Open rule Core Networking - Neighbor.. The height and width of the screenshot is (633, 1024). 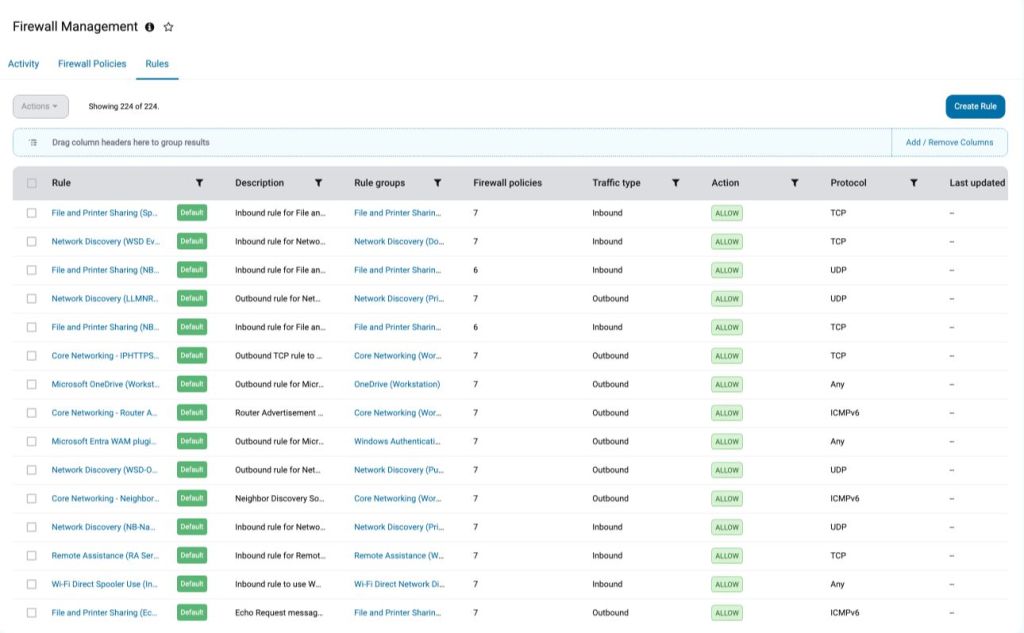(x=105, y=498)
